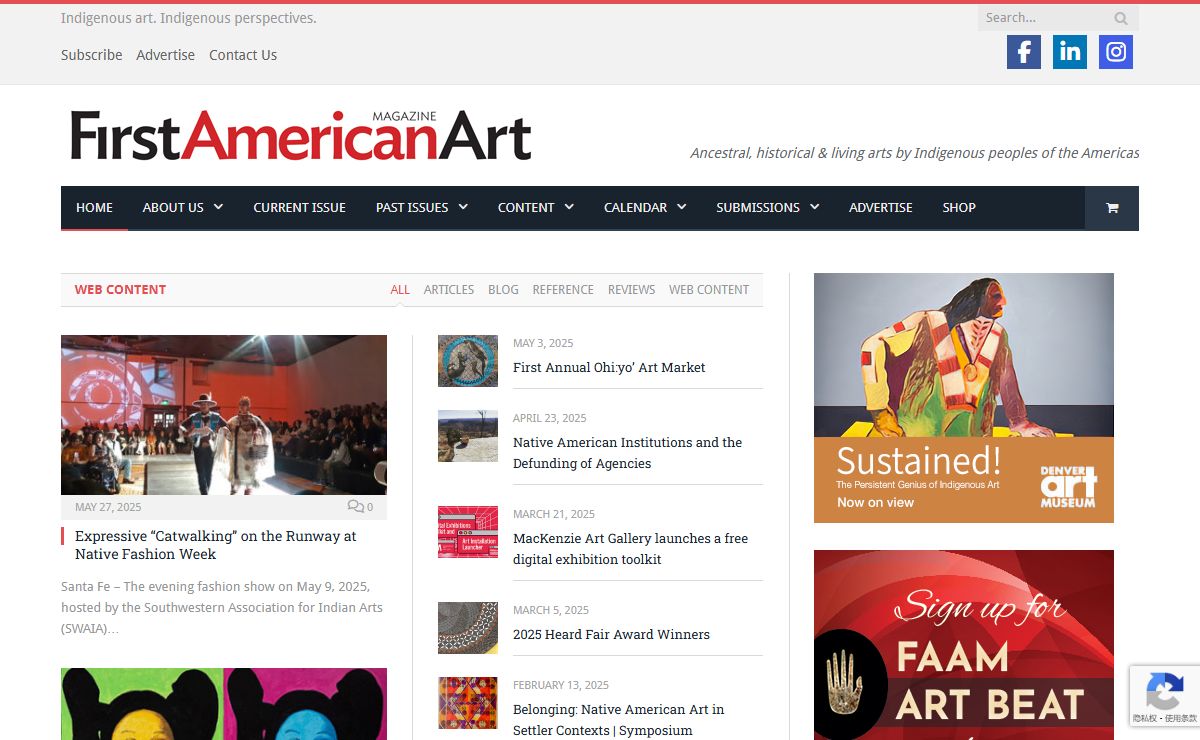Open the Web Content section heading

click(120, 290)
